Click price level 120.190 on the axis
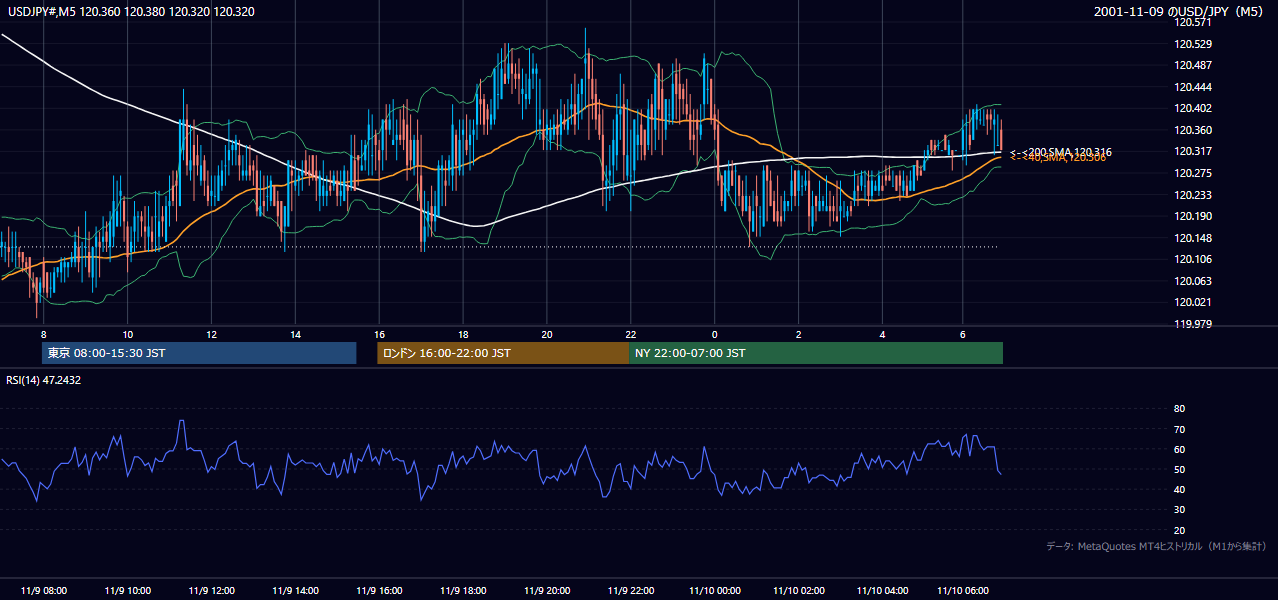Image resolution: width=1278 pixels, height=600 pixels. tap(1192, 216)
